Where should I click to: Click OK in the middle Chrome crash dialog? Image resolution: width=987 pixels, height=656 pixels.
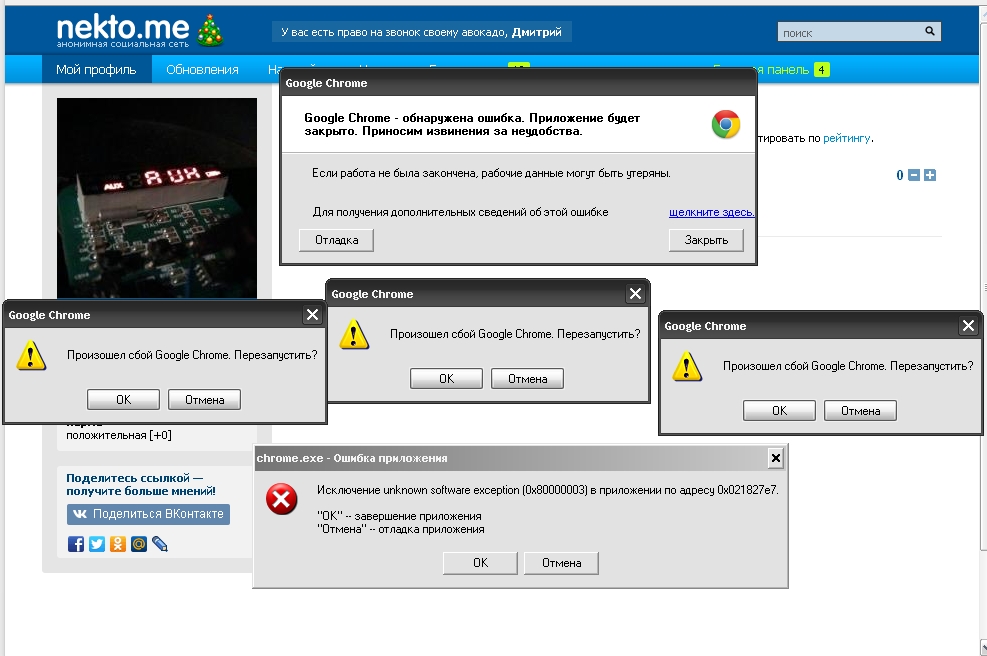[x=446, y=379]
